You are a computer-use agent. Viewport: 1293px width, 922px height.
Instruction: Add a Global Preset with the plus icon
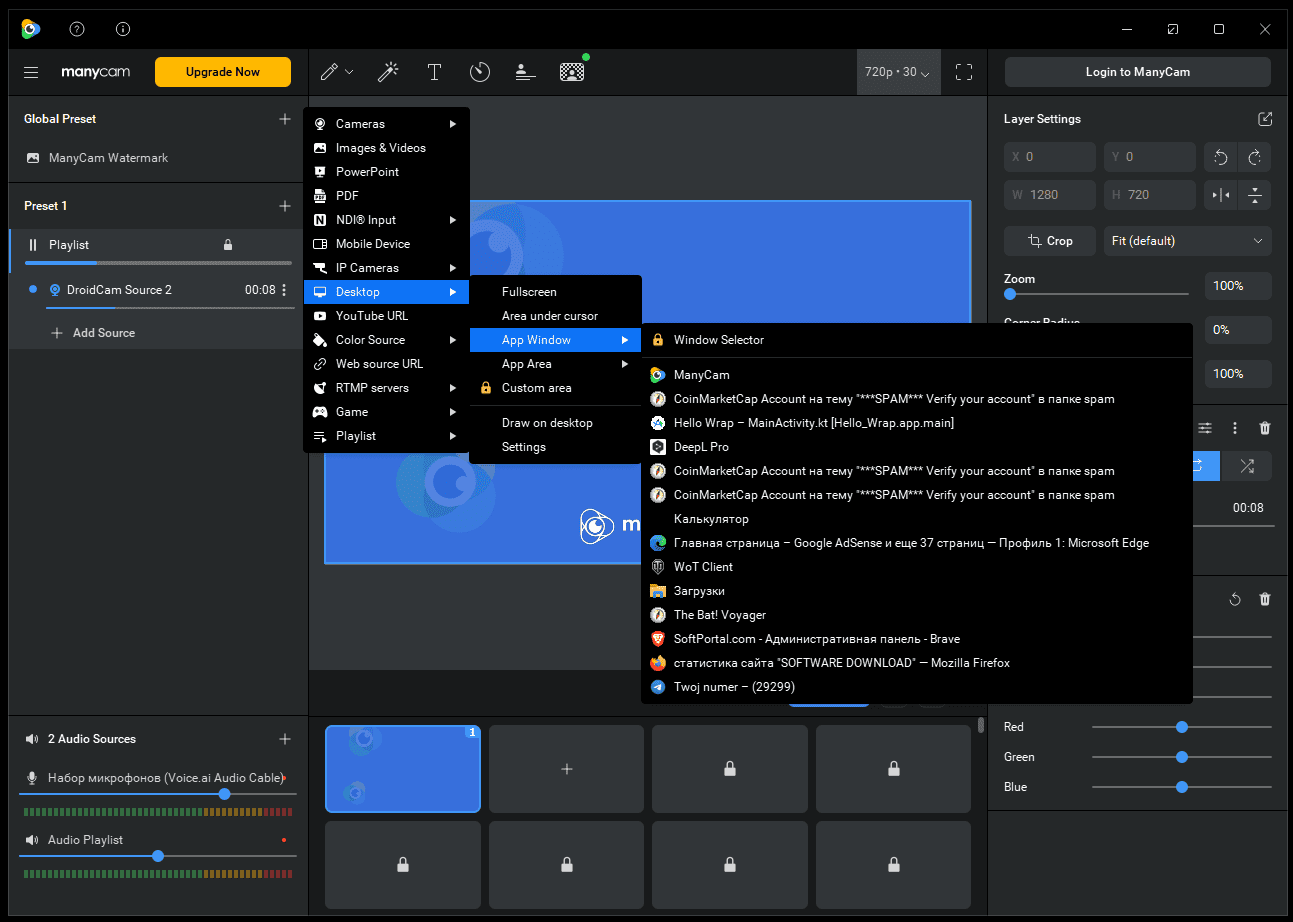(x=285, y=119)
